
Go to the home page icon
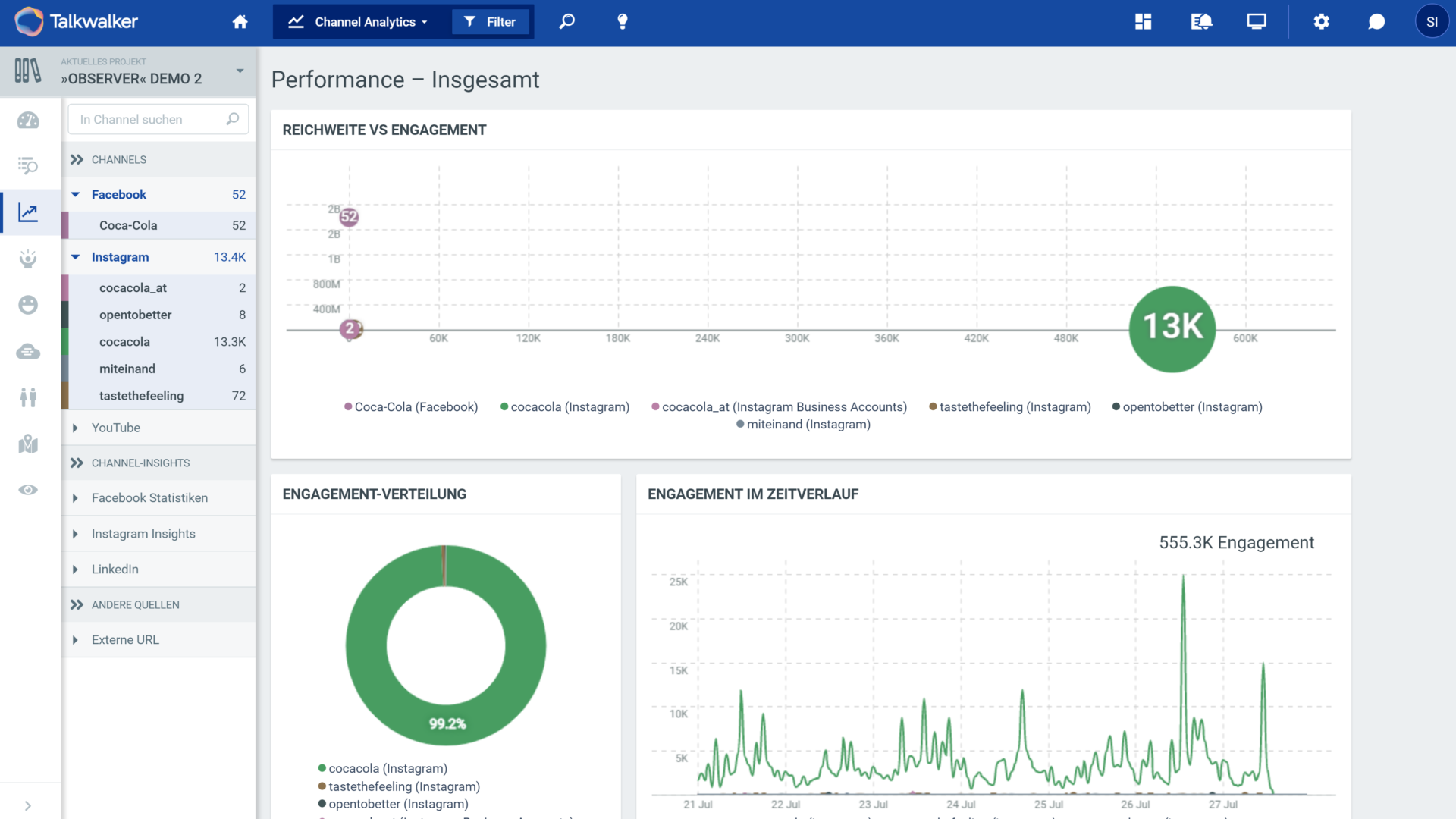click(240, 22)
